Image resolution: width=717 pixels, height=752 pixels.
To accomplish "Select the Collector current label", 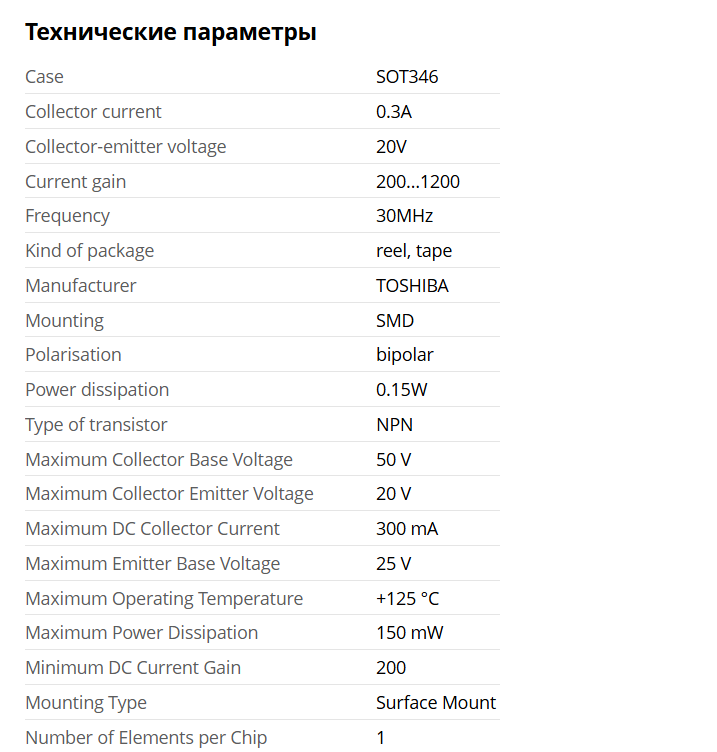I will 93,112.
